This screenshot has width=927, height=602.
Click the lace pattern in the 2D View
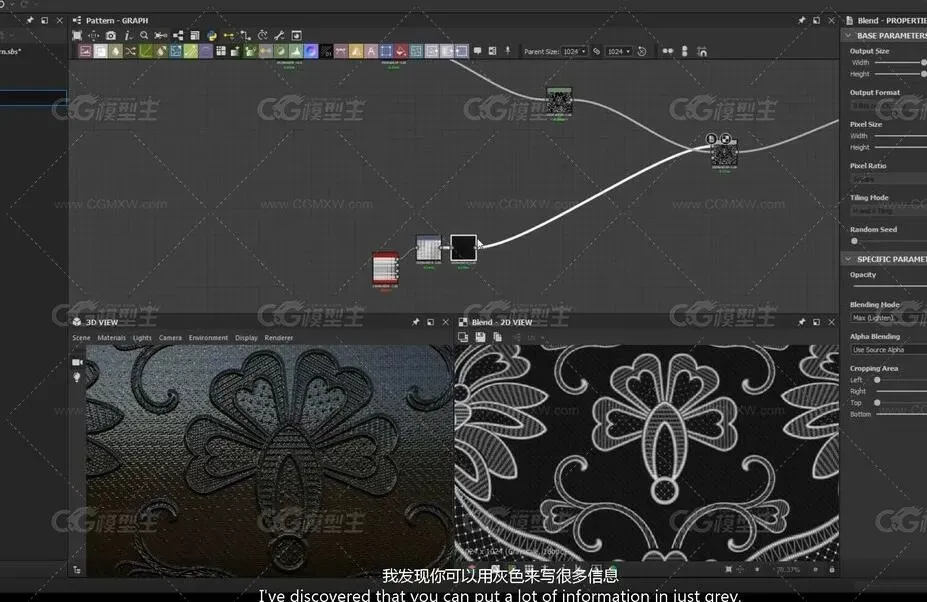pyautogui.click(x=647, y=453)
